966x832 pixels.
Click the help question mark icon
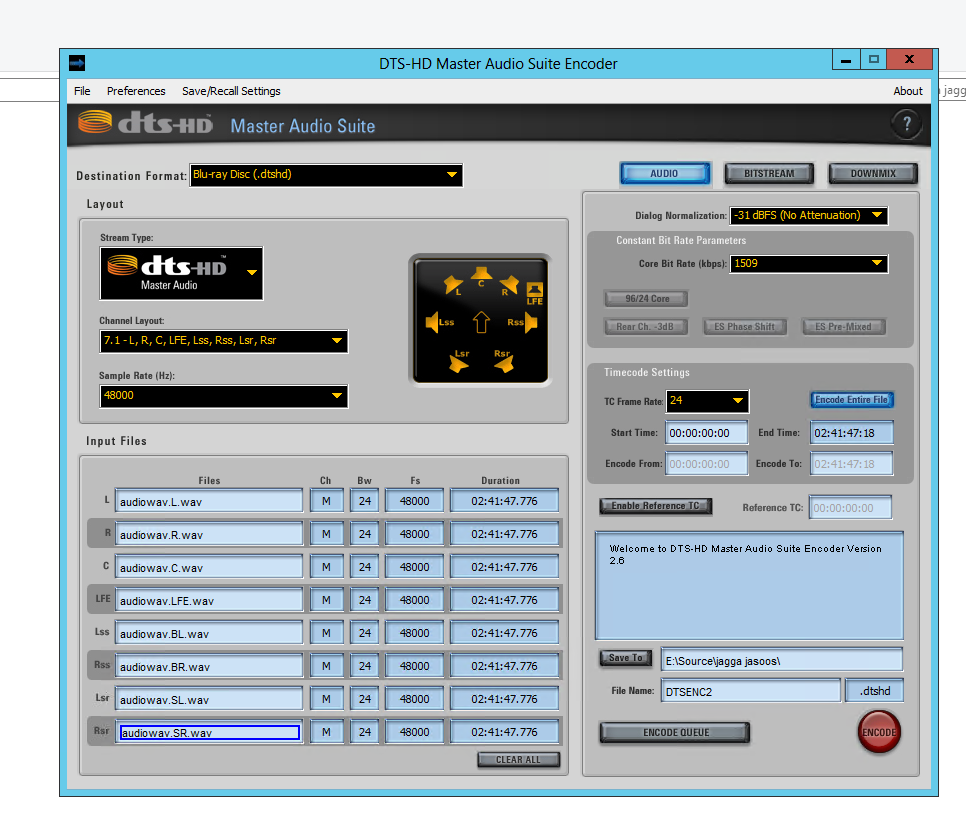pyautogui.click(x=906, y=125)
